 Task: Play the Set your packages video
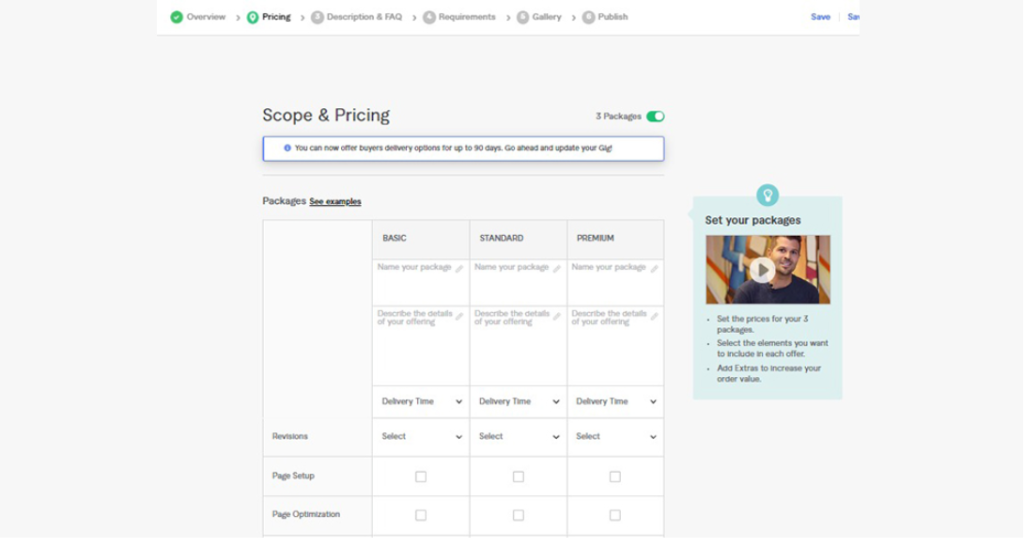(762, 269)
